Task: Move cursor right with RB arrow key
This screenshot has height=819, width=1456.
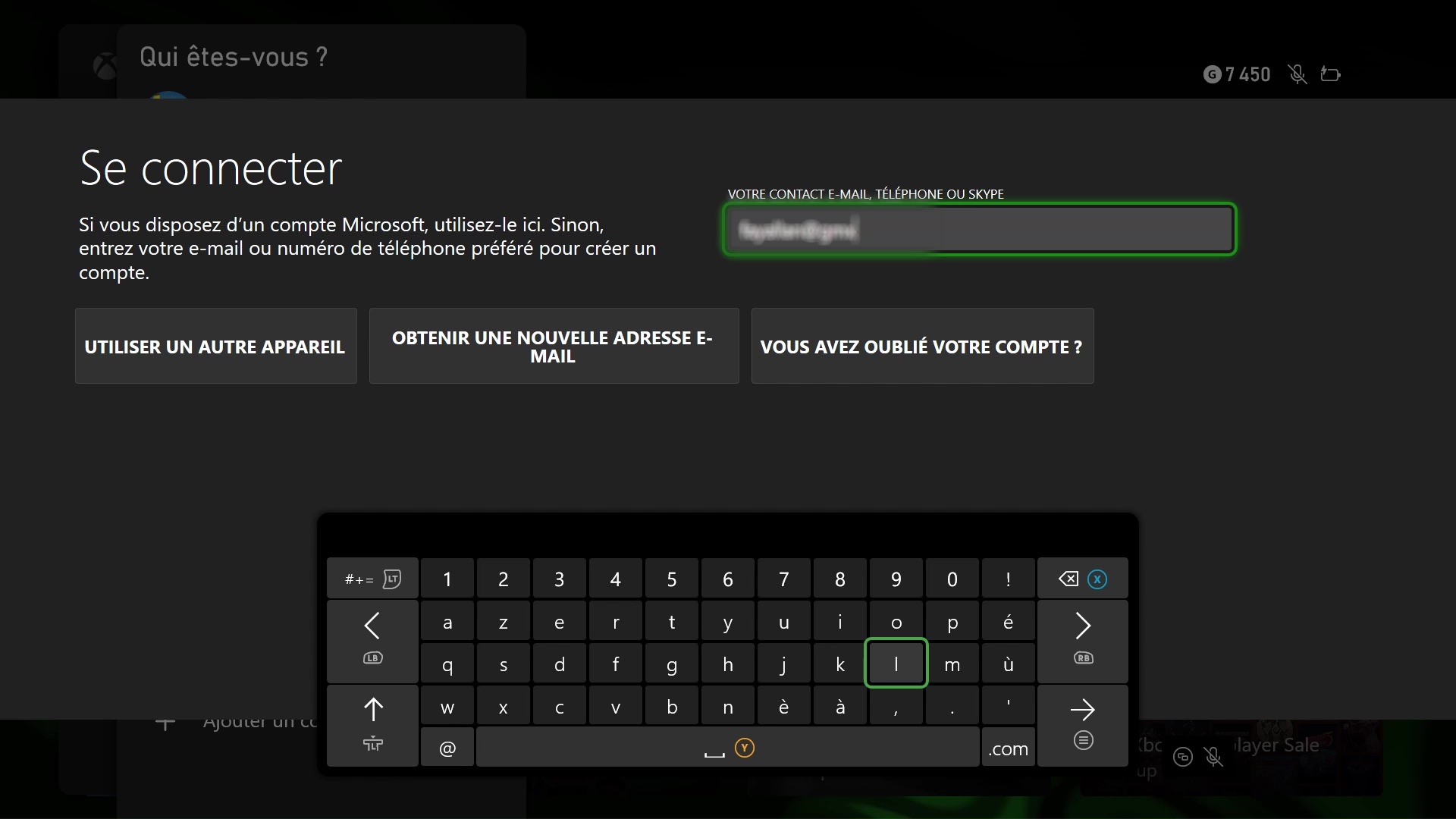Action: pyautogui.click(x=1082, y=642)
